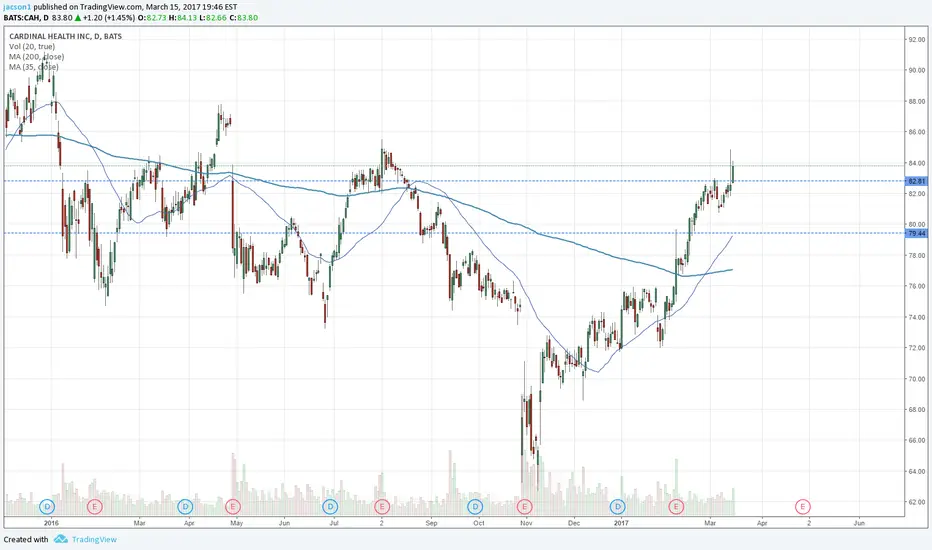Click the 70.00 price axis label
Screen dimensions: 932x550
click(x=916, y=379)
